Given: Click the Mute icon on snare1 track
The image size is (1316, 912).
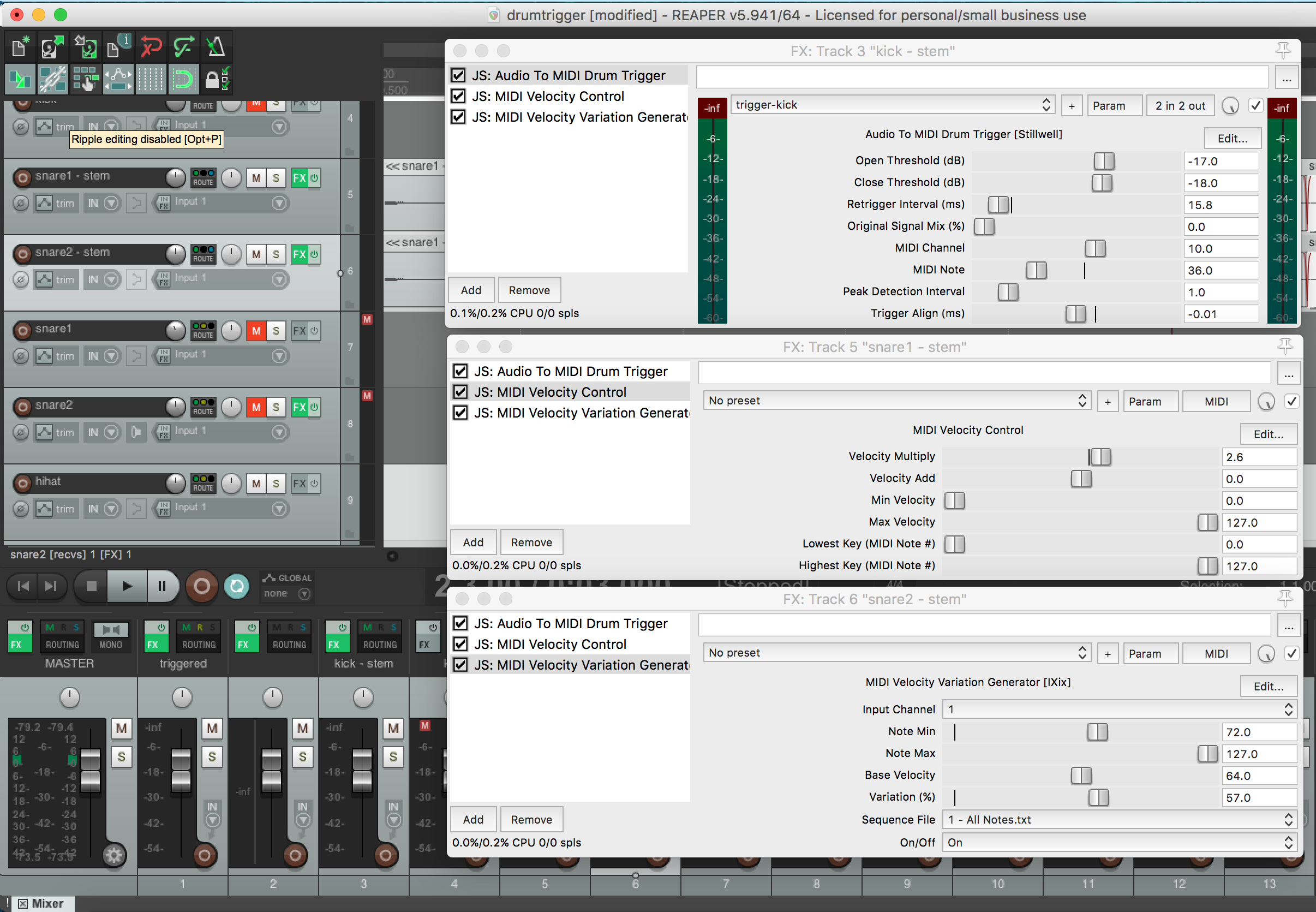Looking at the screenshot, I should pos(254,330).
